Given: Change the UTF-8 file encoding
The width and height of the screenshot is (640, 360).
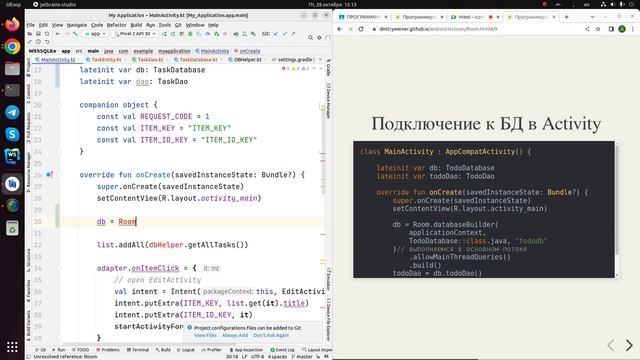Looking at the screenshot, I should click(x=258, y=356).
